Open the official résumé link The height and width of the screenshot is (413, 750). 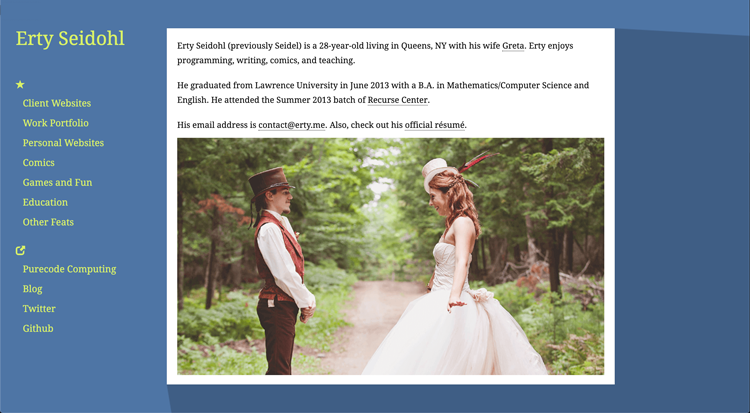tap(435, 125)
